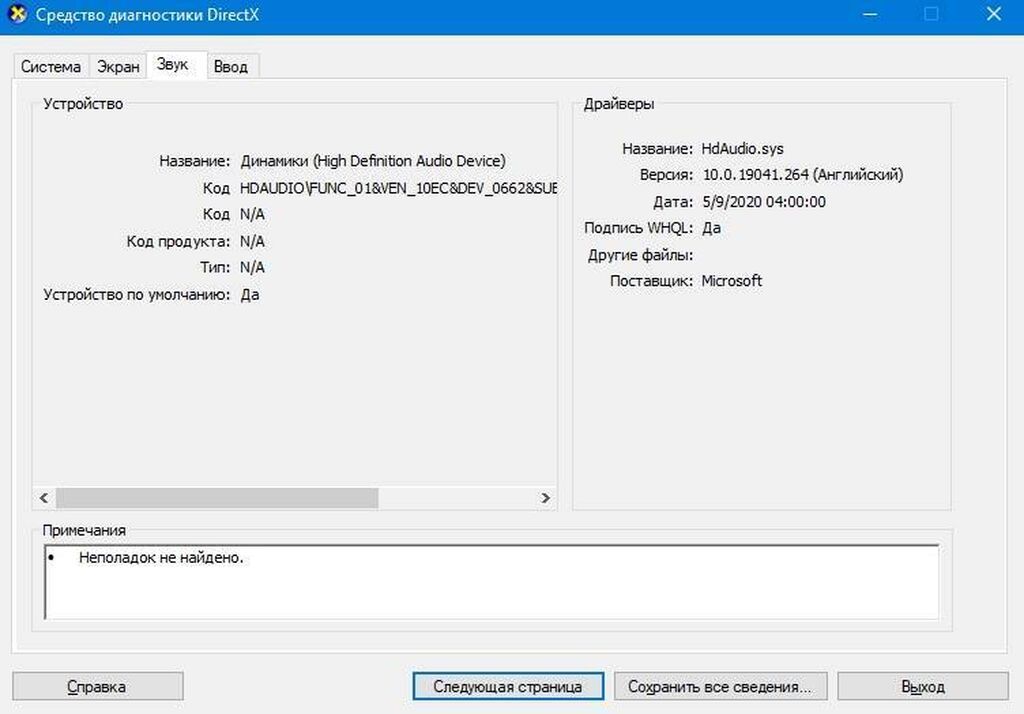Viewport: 1024px width, 714px height.
Task: Open help with the Справка button
Action: (97, 687)
